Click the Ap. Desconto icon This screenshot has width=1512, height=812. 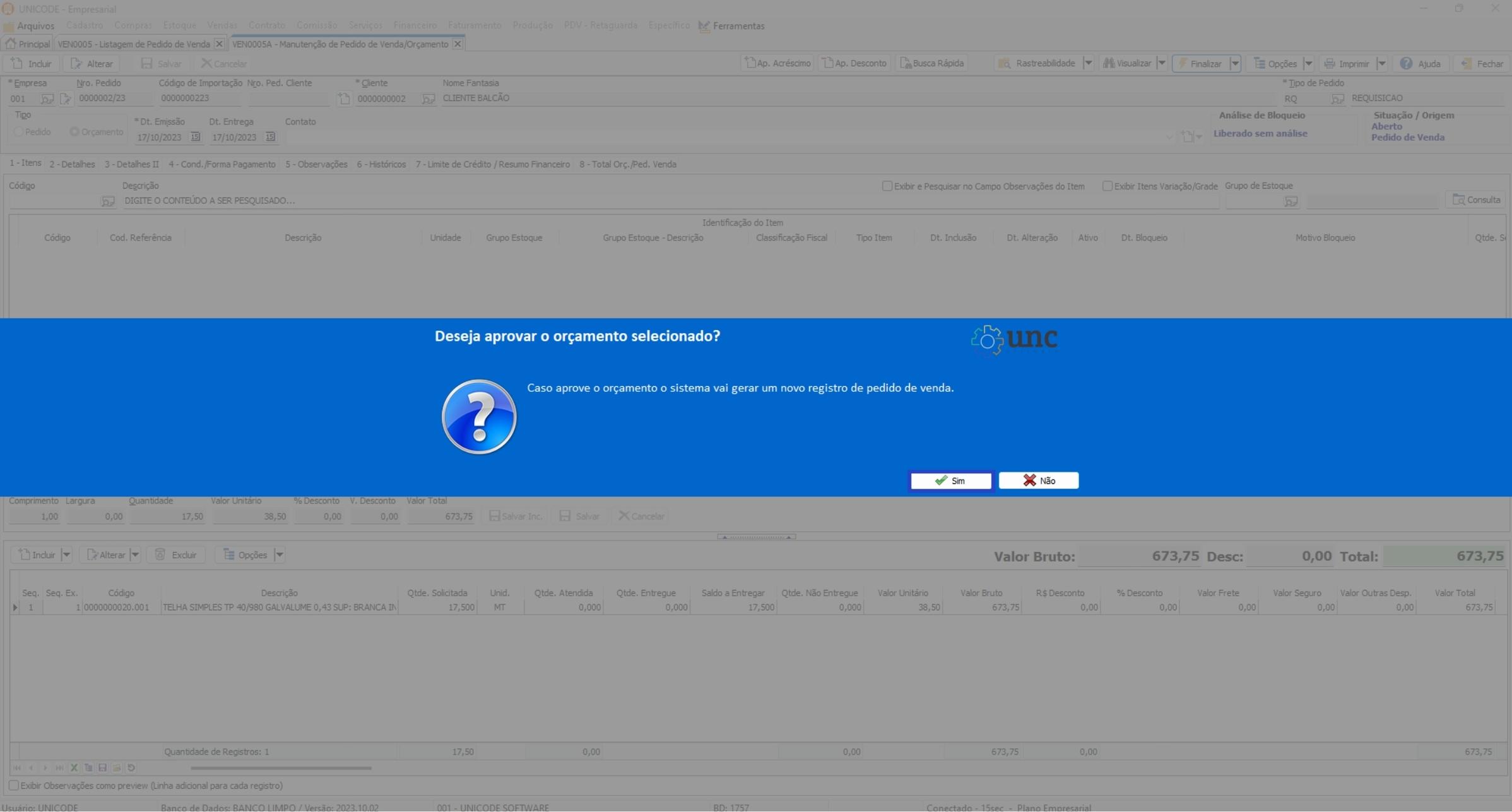[827, 63]
